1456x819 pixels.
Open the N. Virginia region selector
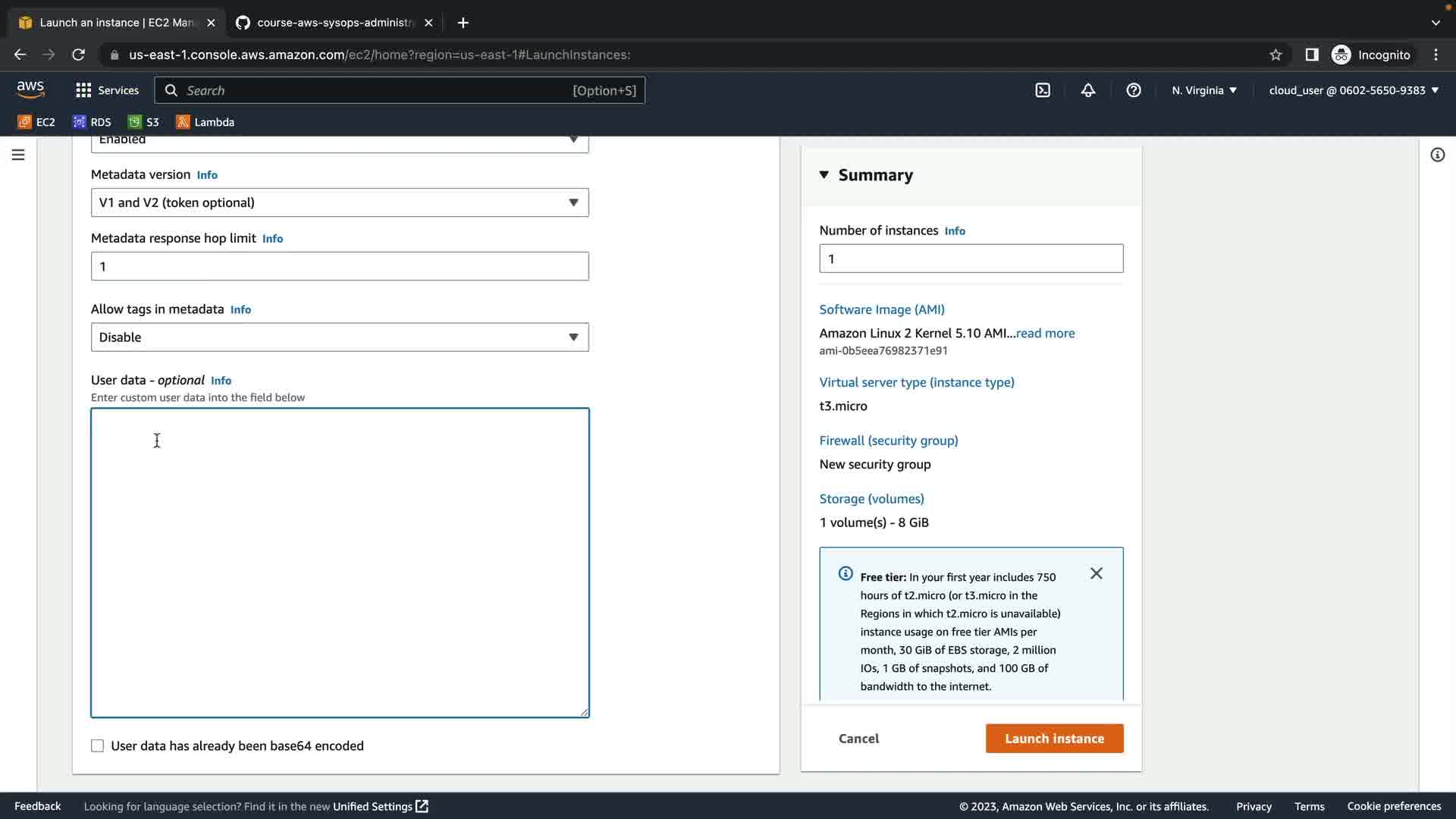click(1204, 90)
